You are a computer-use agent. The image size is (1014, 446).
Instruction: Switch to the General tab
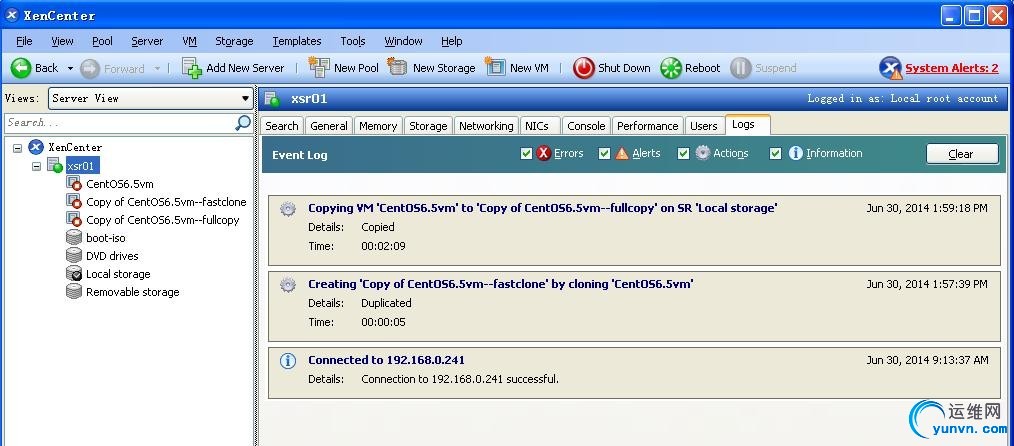click(329, 126)
